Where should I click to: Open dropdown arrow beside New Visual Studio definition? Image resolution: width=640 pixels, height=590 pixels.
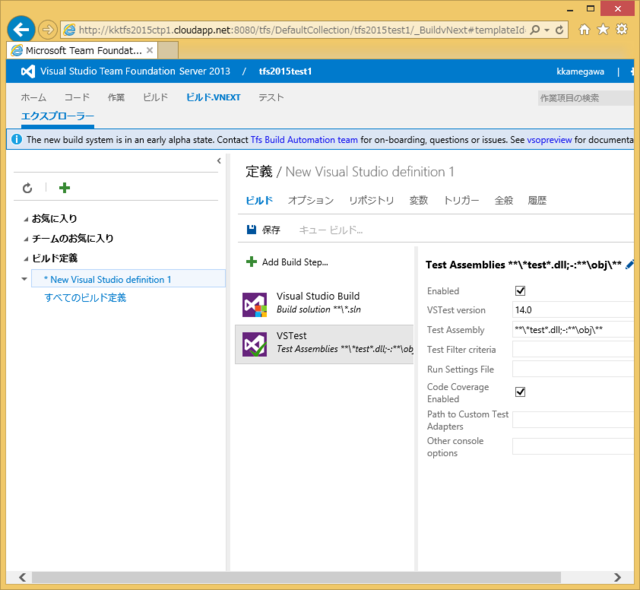pos(24,279)
